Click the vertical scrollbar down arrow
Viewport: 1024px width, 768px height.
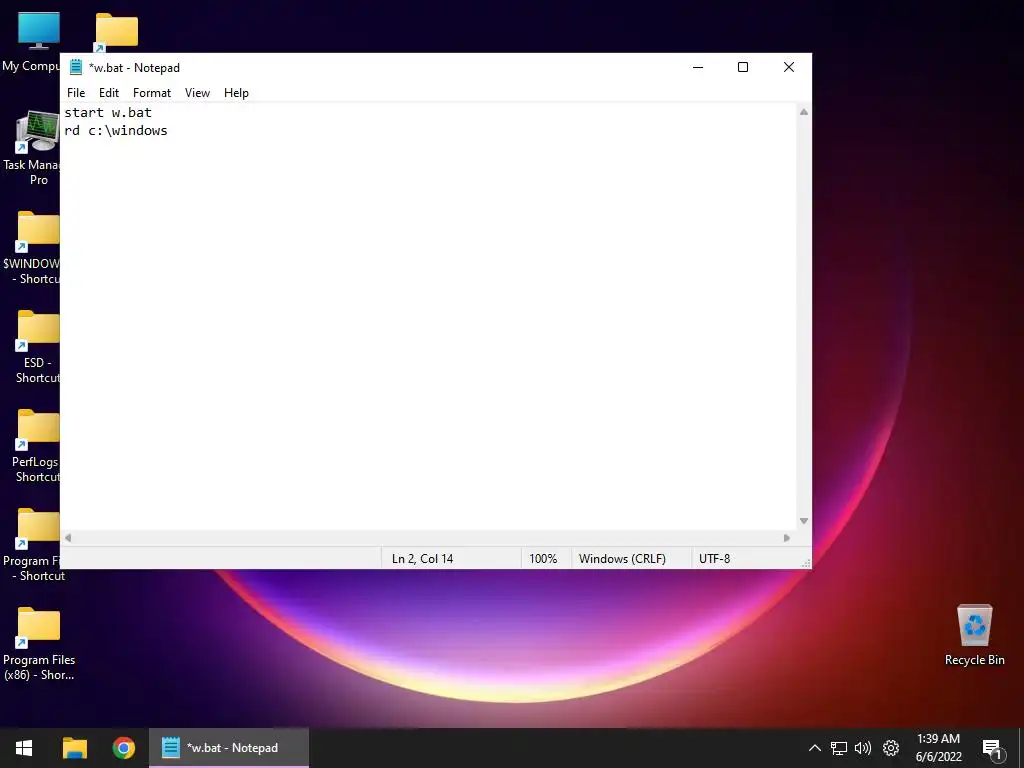click(804, 521)
